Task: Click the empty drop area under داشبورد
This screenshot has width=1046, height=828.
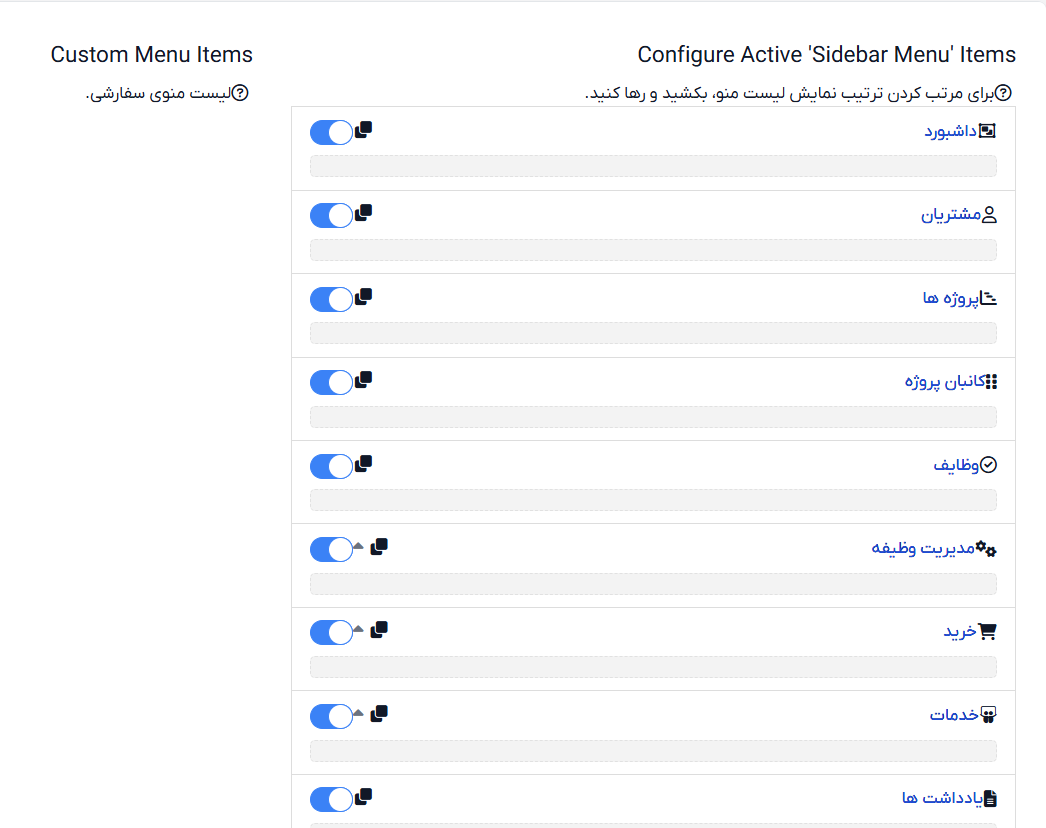Action: coord(653,166)
